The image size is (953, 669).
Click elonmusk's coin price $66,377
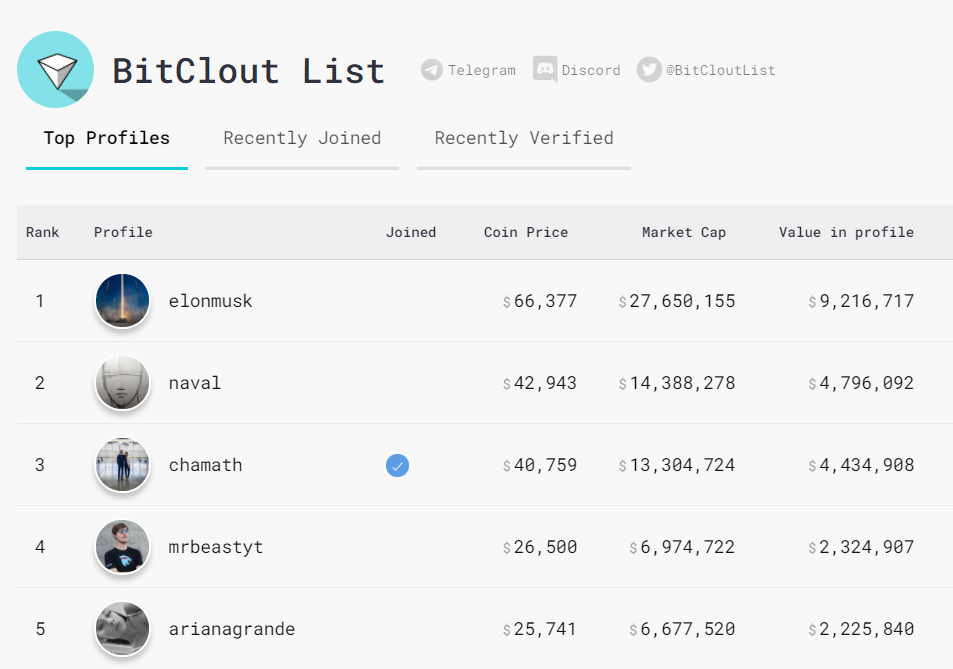pyautogui.click(x=540, y=301)
